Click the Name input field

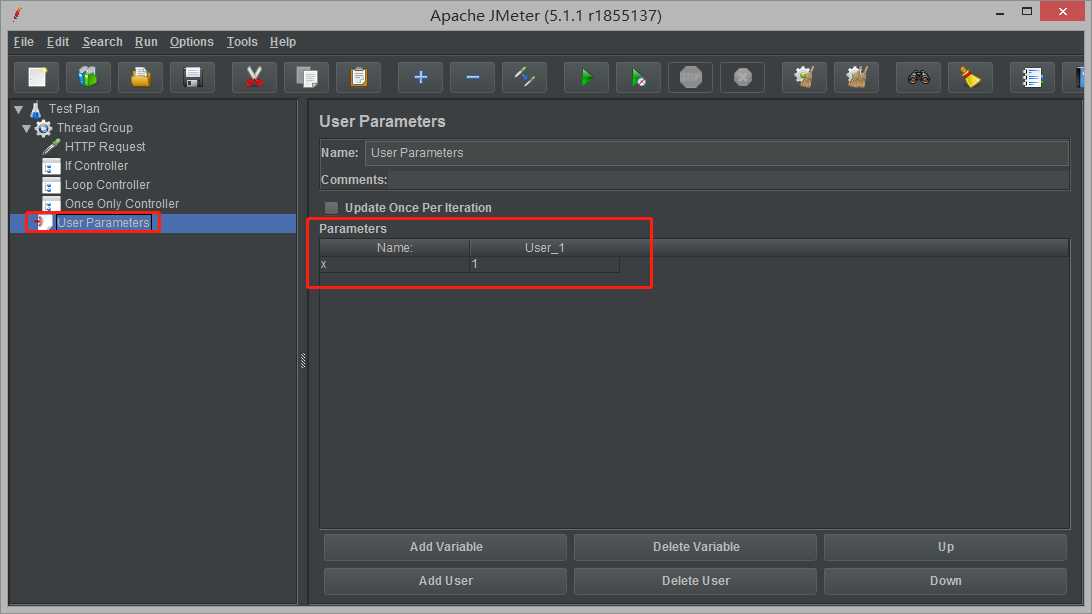pyautogui.click(x=717, y=153)
